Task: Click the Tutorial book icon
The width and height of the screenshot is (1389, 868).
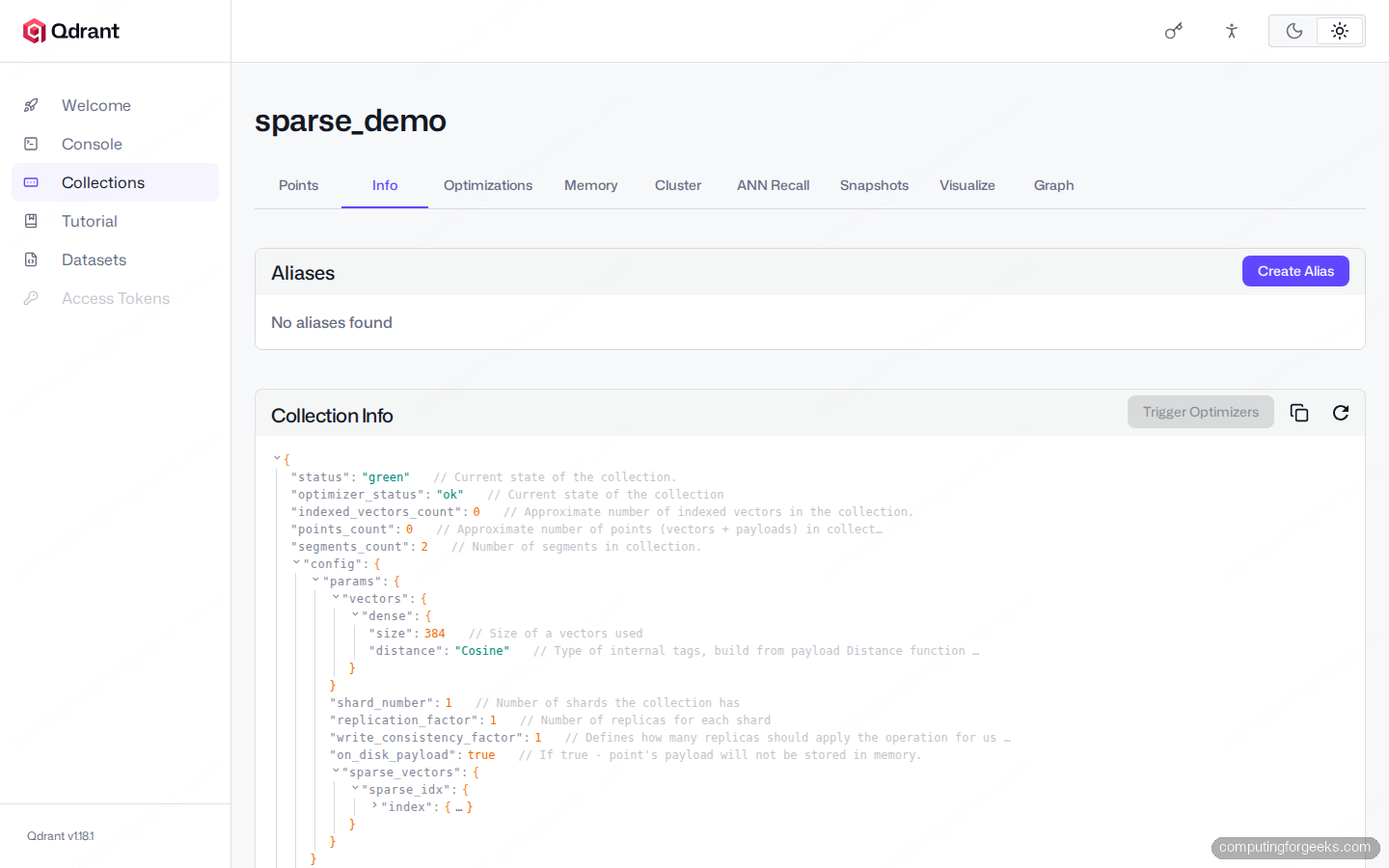Action: click(31, 221)
